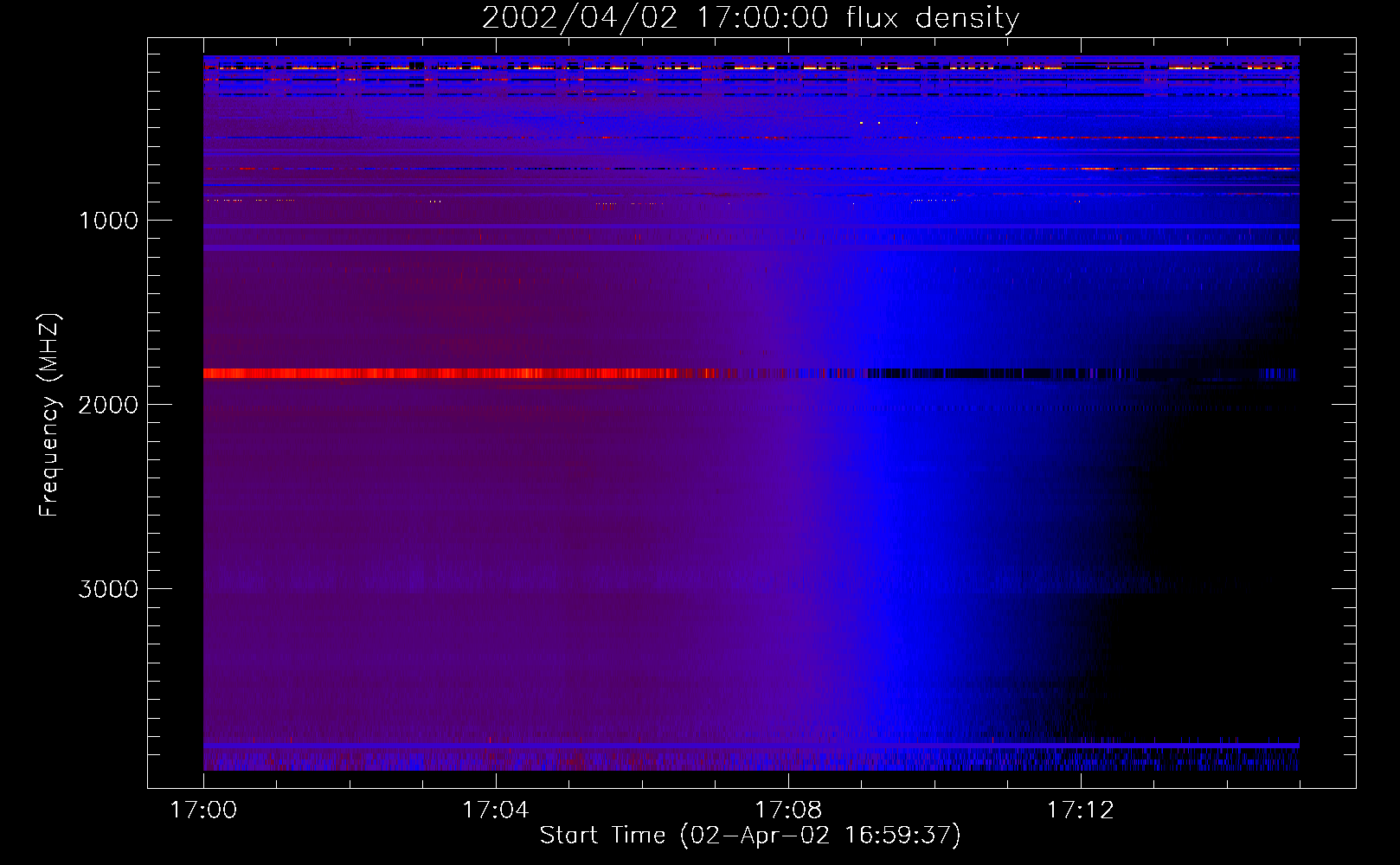Image resolution: width=1400 pixels, height=865 pixels.
Task: Click the 'Frequency (MHZ)' axis label
Action: coord(49,415)
